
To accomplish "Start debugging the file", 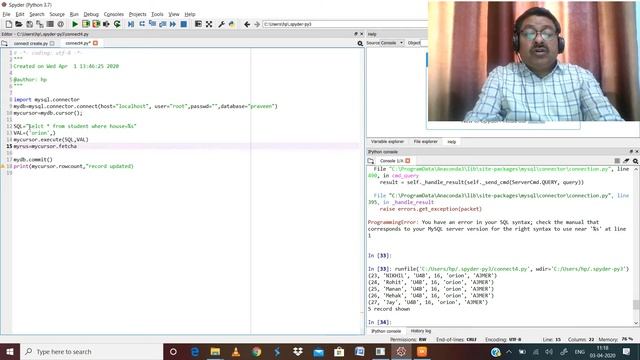I will [x=131, y=24].
